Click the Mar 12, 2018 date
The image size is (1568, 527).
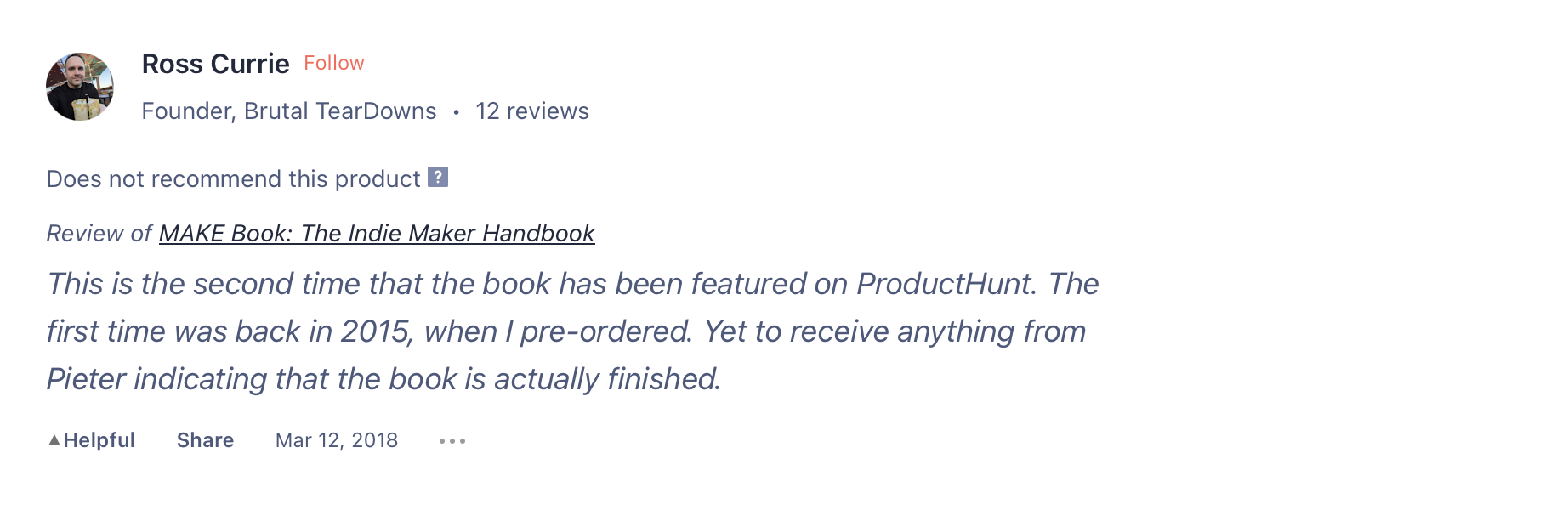pos(337,440)
